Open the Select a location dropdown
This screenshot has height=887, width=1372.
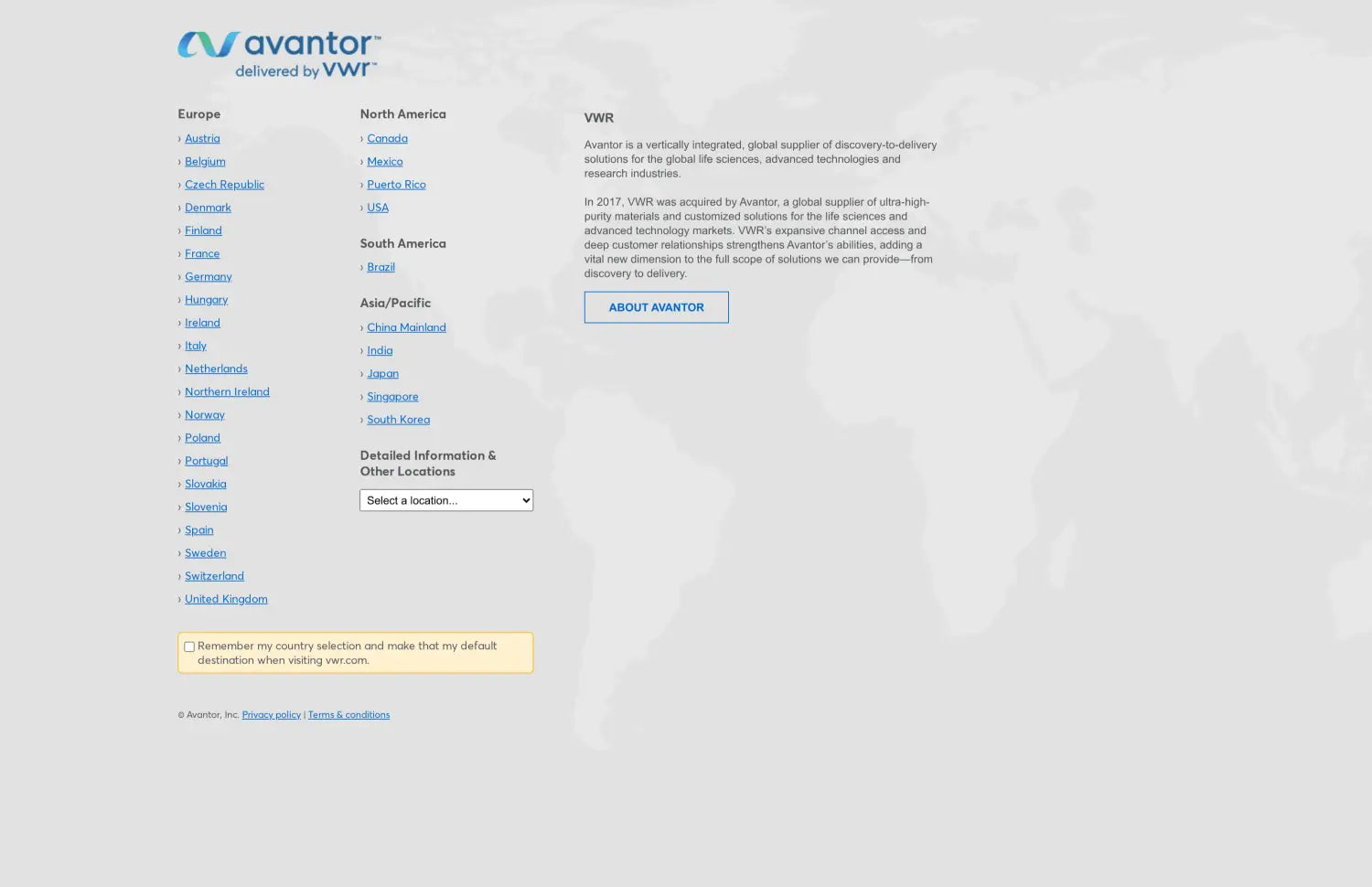coord(445,500)
